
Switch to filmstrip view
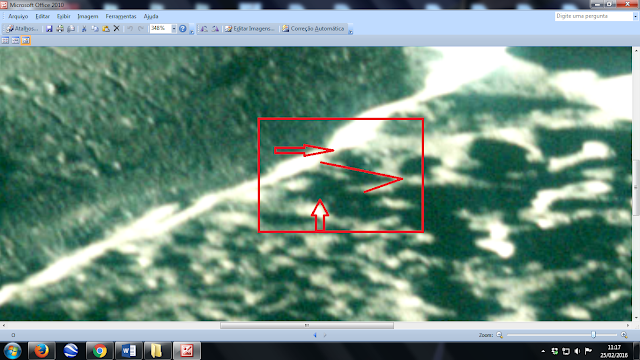point(16,40)
